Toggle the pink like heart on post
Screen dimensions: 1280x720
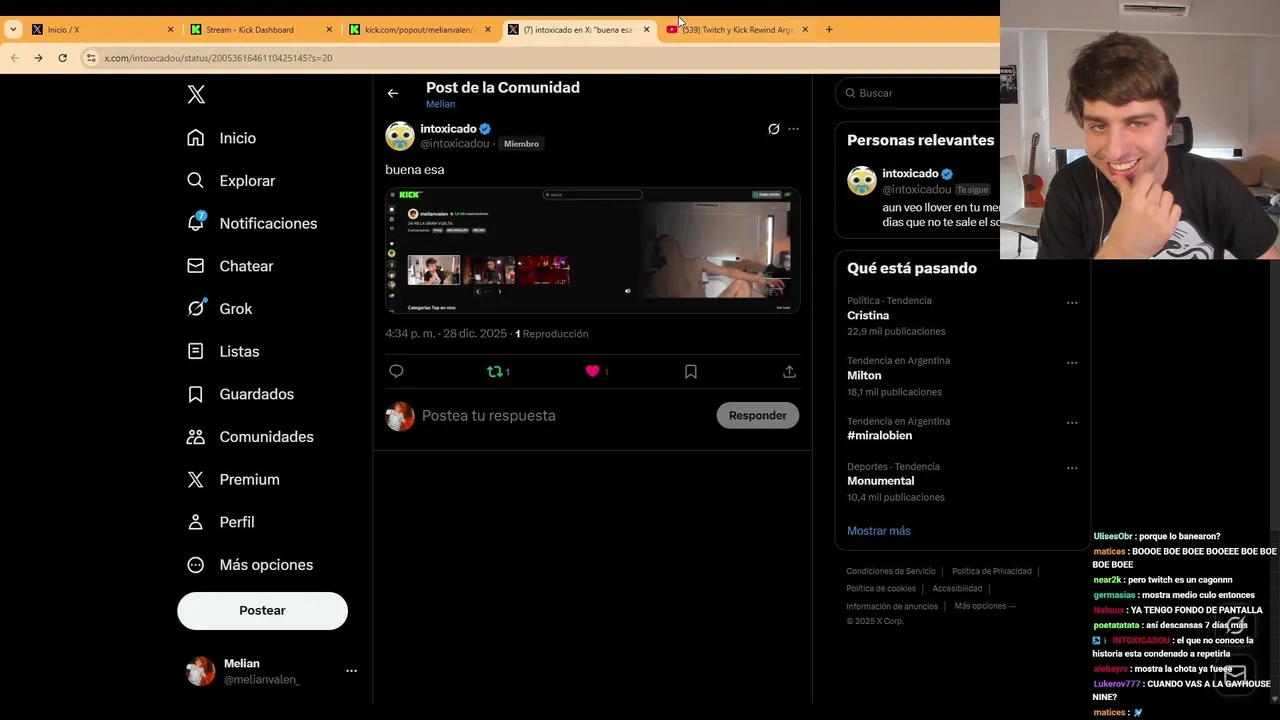tap(592, 371)
